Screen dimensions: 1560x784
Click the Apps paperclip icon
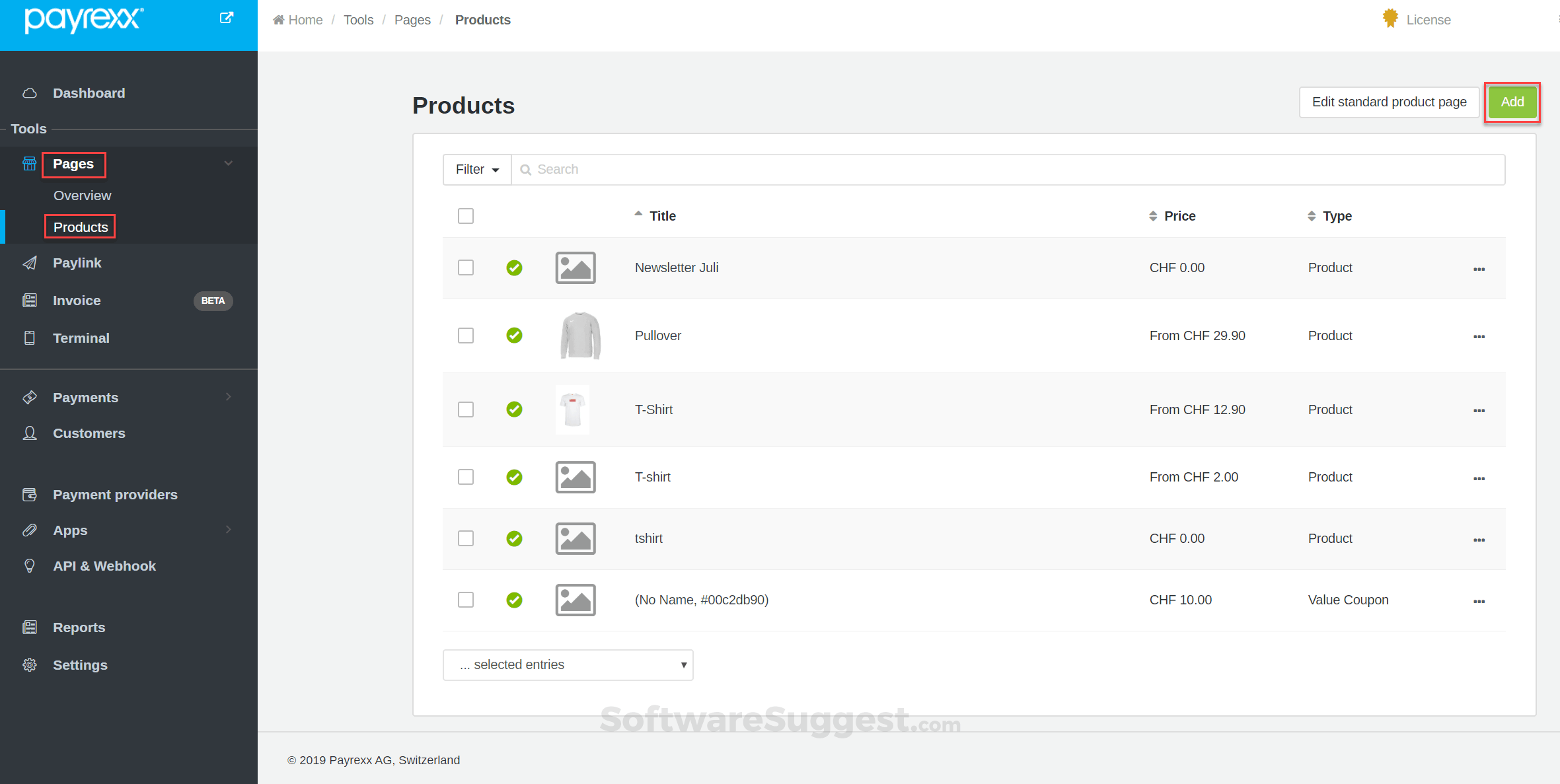[30, 530]
